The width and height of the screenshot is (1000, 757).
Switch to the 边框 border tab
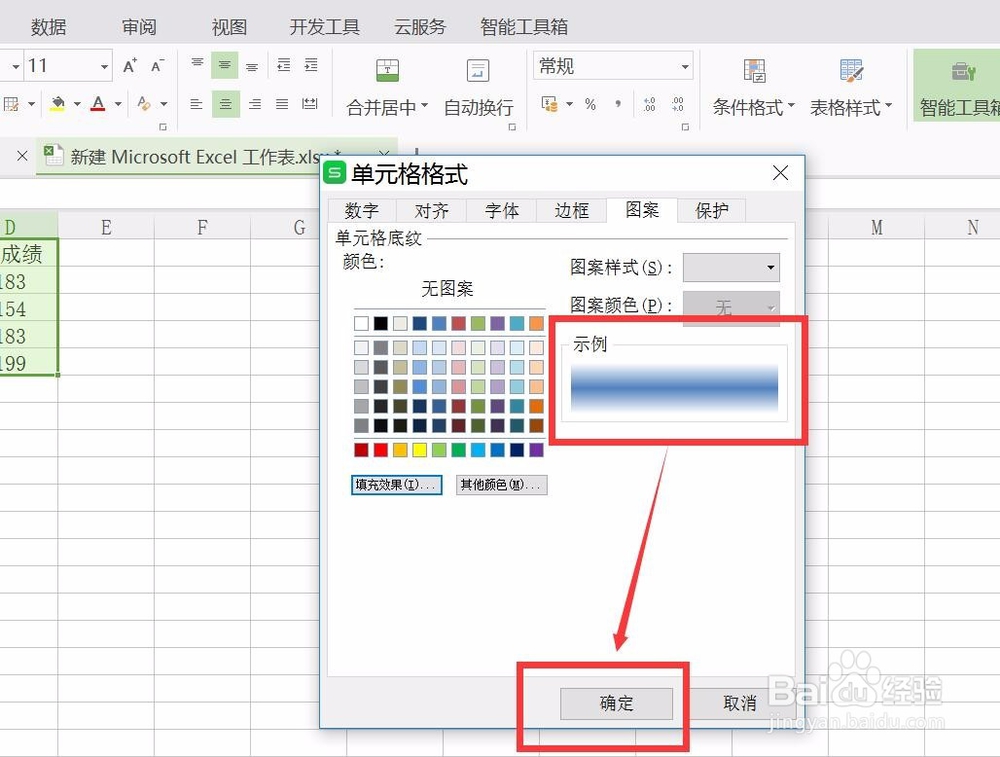[x=571, y=210]
